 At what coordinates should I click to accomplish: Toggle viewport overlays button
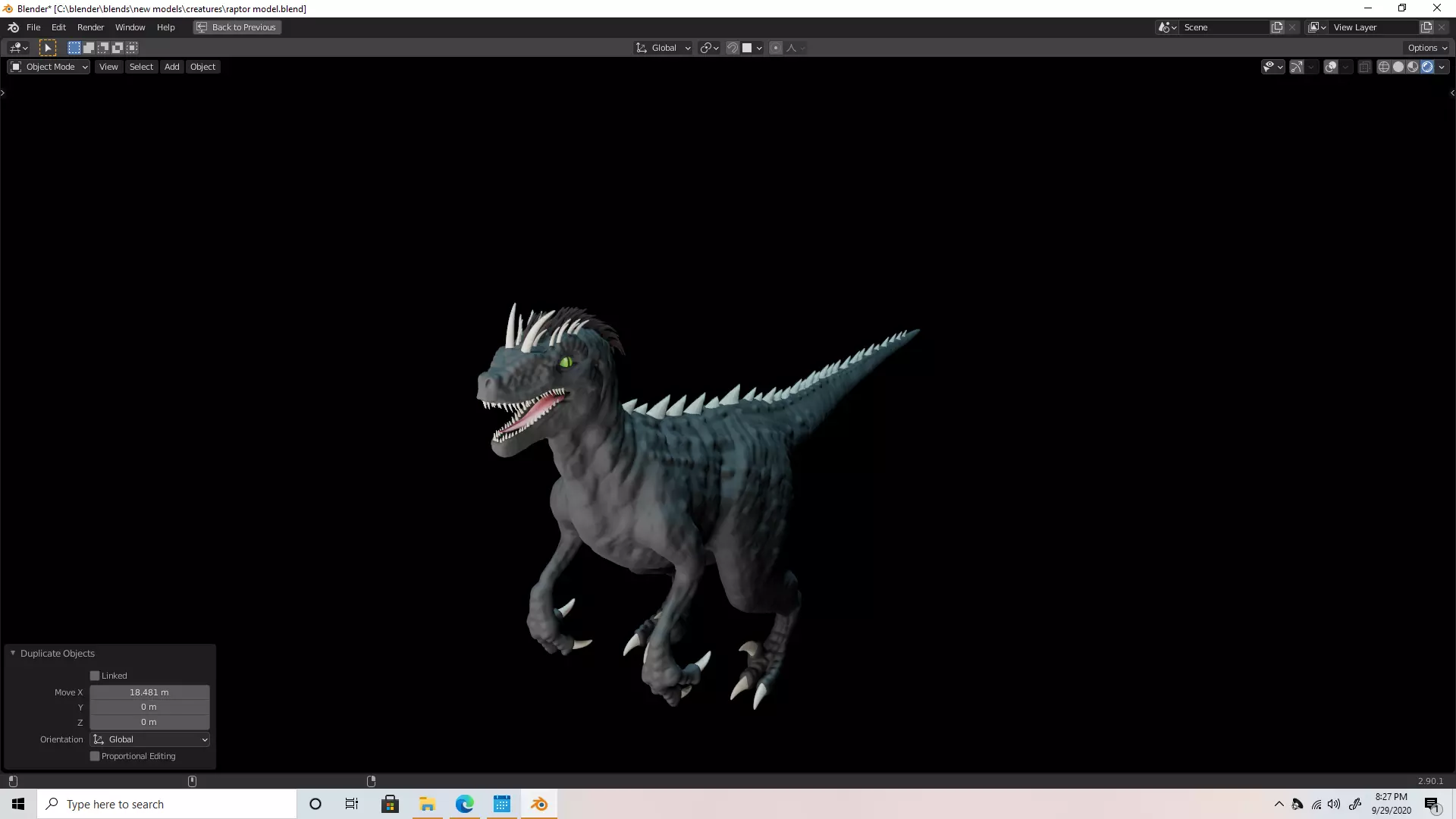1331,67
